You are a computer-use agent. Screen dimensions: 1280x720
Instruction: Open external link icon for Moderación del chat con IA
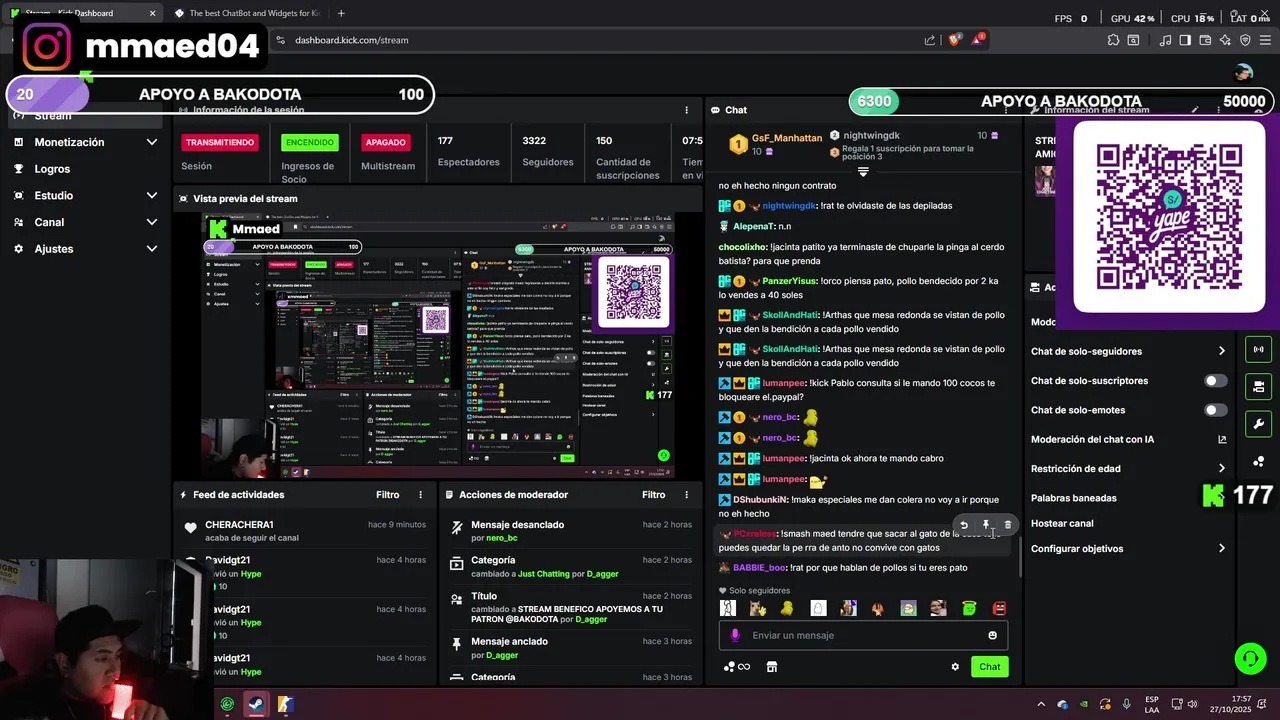pos(1222,439)
